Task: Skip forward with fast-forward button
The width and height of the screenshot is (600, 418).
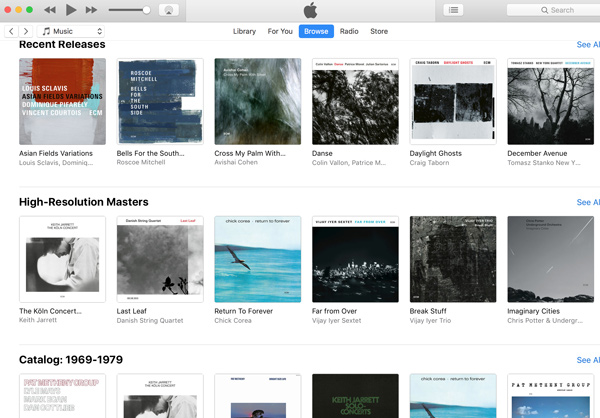Action: click(91, 10)
